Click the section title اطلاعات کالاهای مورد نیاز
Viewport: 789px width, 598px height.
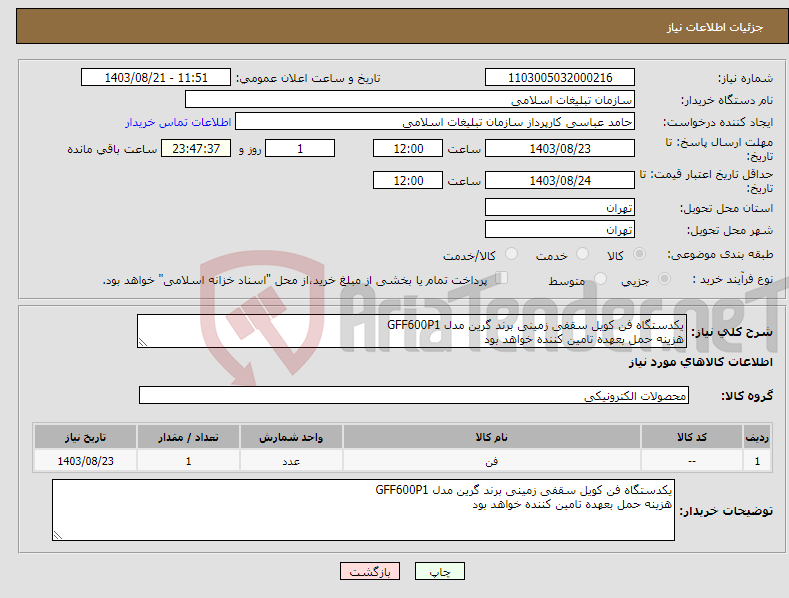(700, 362)
